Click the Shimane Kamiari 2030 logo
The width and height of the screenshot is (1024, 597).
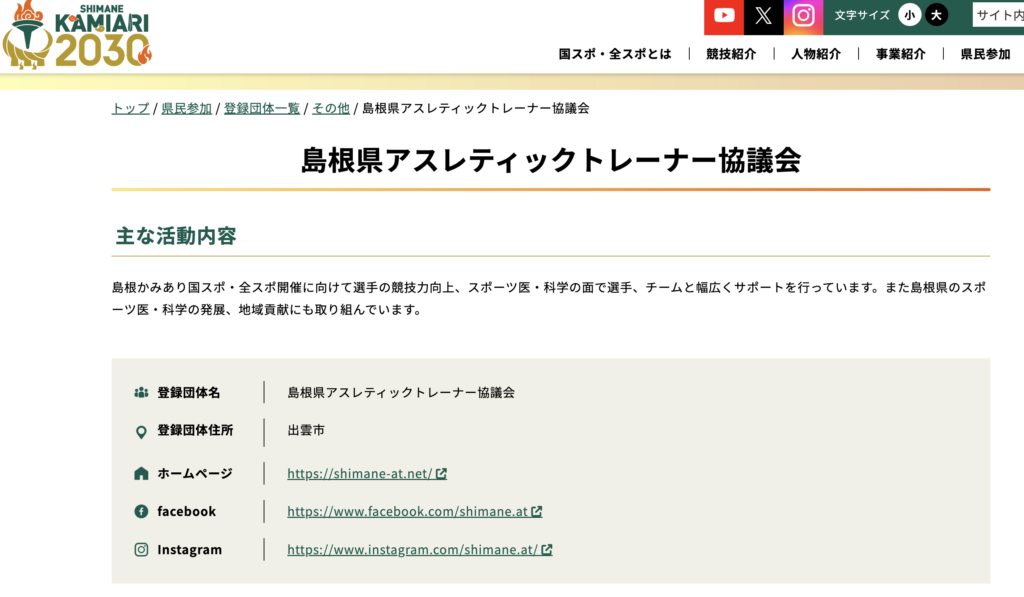coord(77,36)
